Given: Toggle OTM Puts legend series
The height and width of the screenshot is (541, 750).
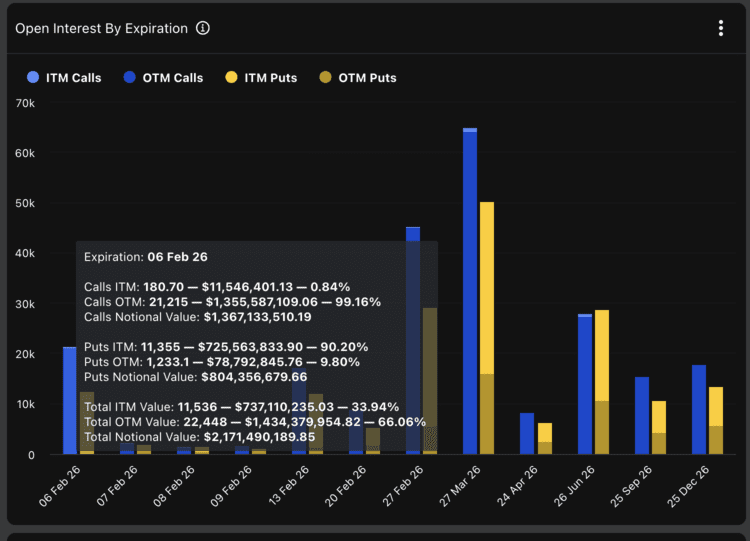Looking at the screenshot, I should [x=360, y=78].
